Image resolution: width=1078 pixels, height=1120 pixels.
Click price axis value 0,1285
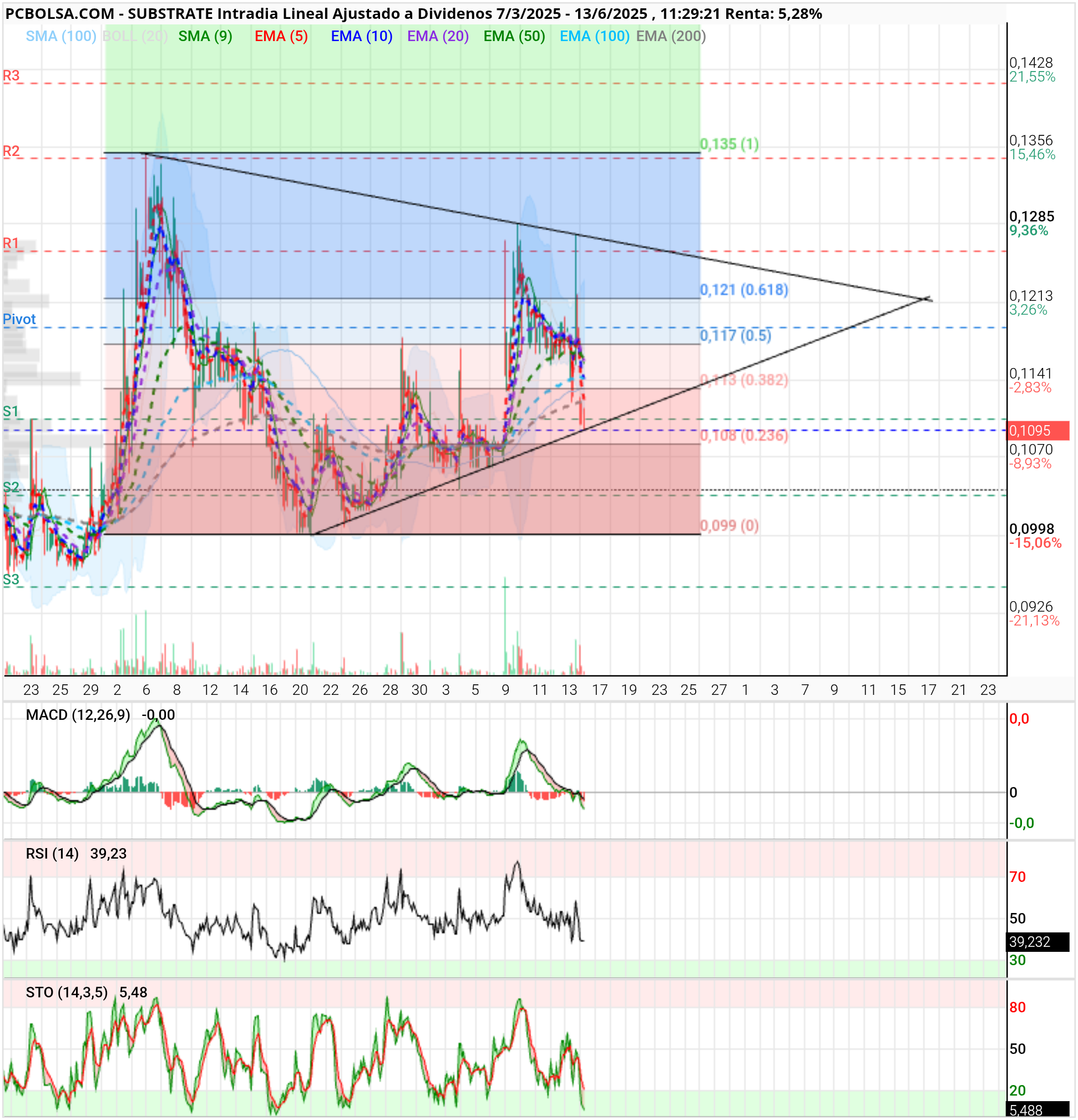click(x=1032, y=216)
